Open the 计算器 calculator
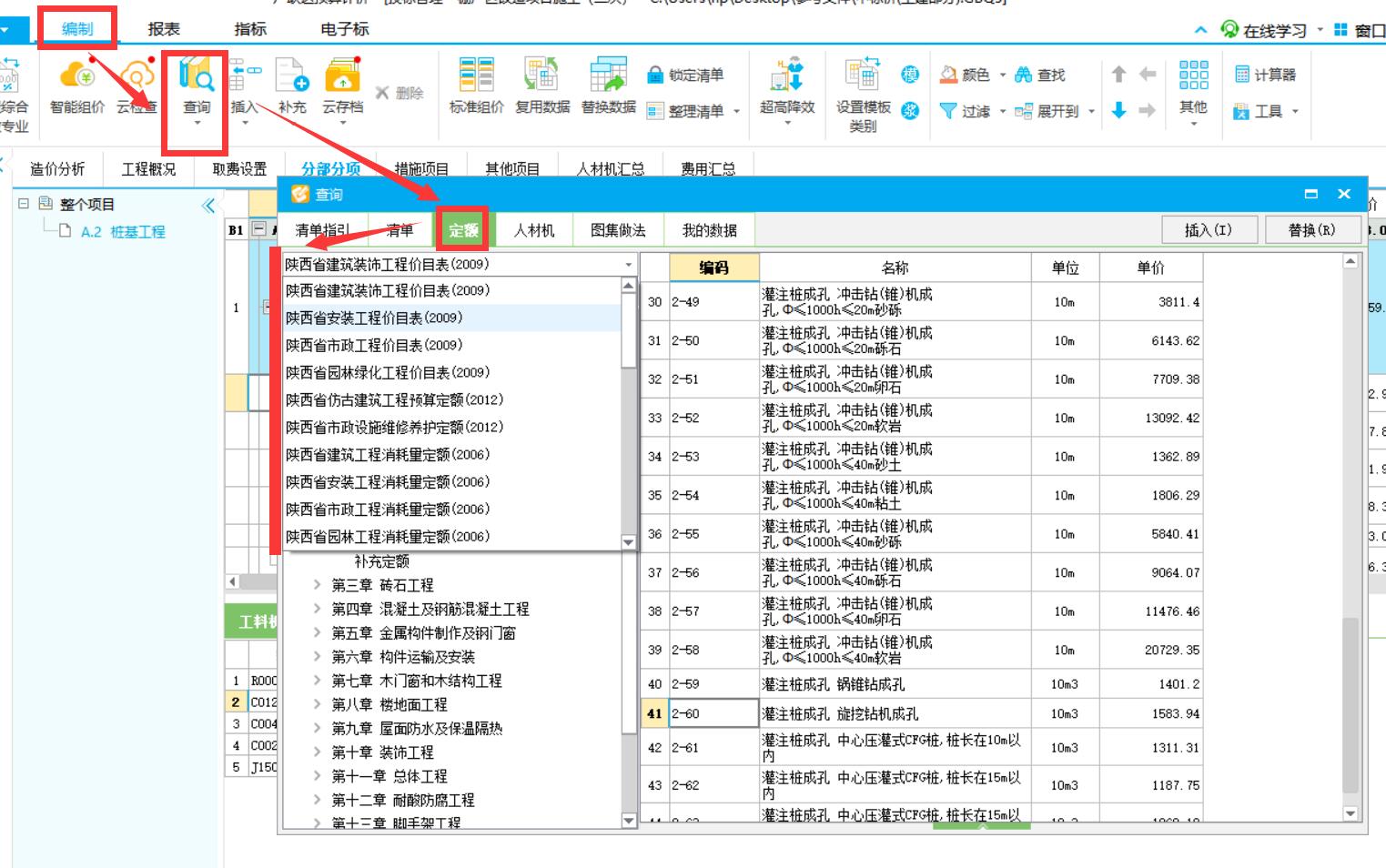Viewport: 1386px width, 868px height. (1265, 75)
